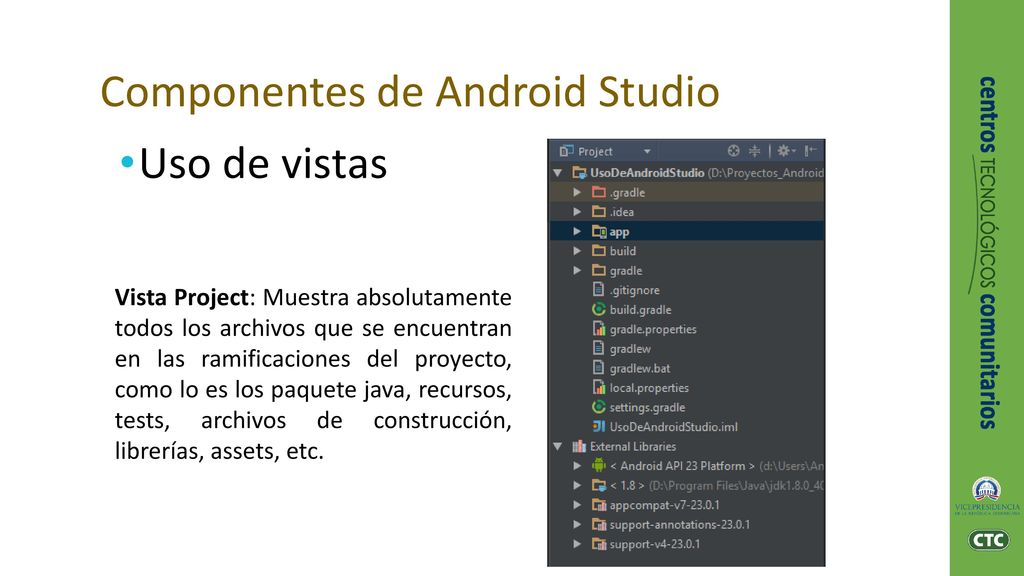Click the local.properties file icon

pos(599,387)
